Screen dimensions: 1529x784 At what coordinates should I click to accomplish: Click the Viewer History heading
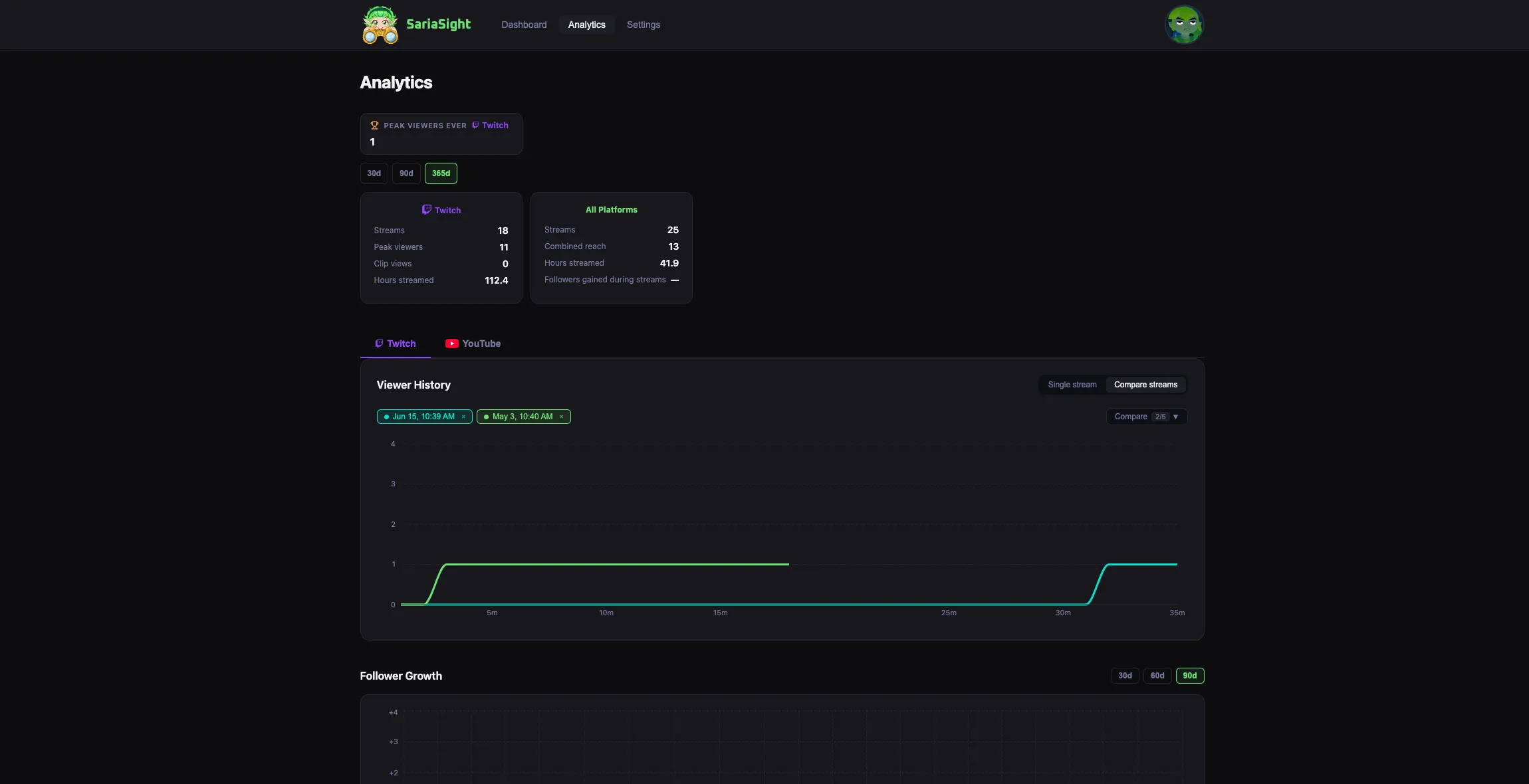click(413, 385)
